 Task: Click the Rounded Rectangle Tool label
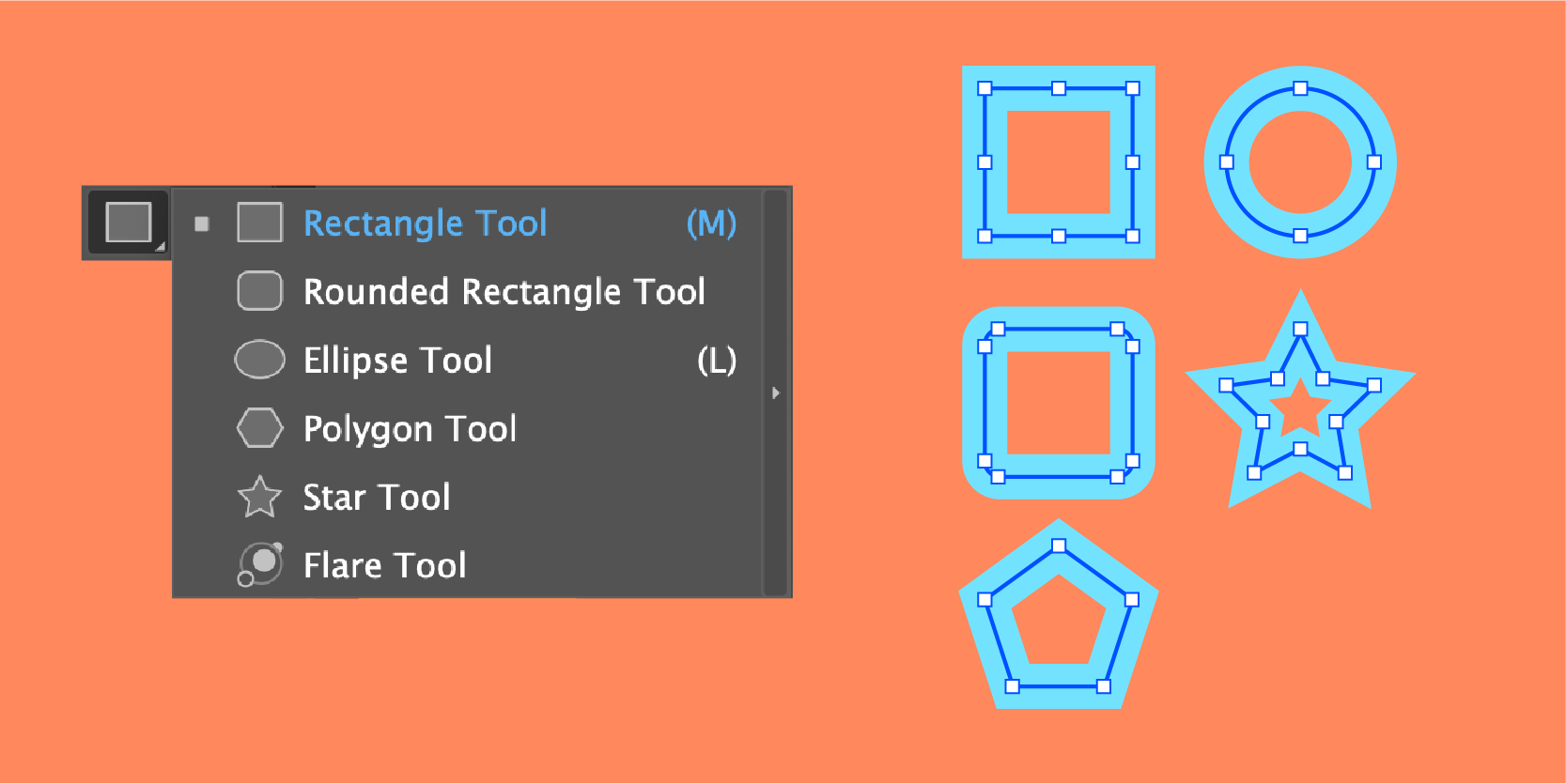(x=504, y=292)
